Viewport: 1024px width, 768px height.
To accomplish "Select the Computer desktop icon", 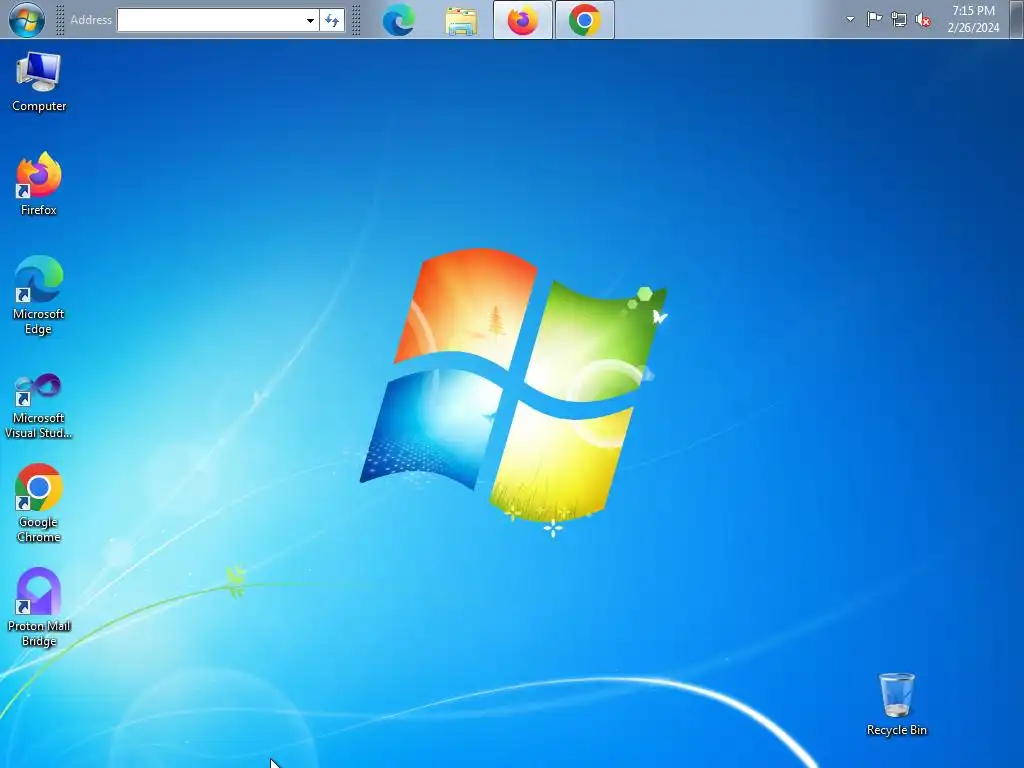I will point(39,82).
